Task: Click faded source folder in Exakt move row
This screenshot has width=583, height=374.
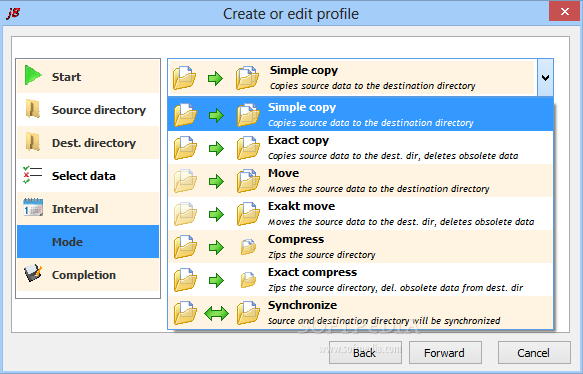Action: pos(185,214)
